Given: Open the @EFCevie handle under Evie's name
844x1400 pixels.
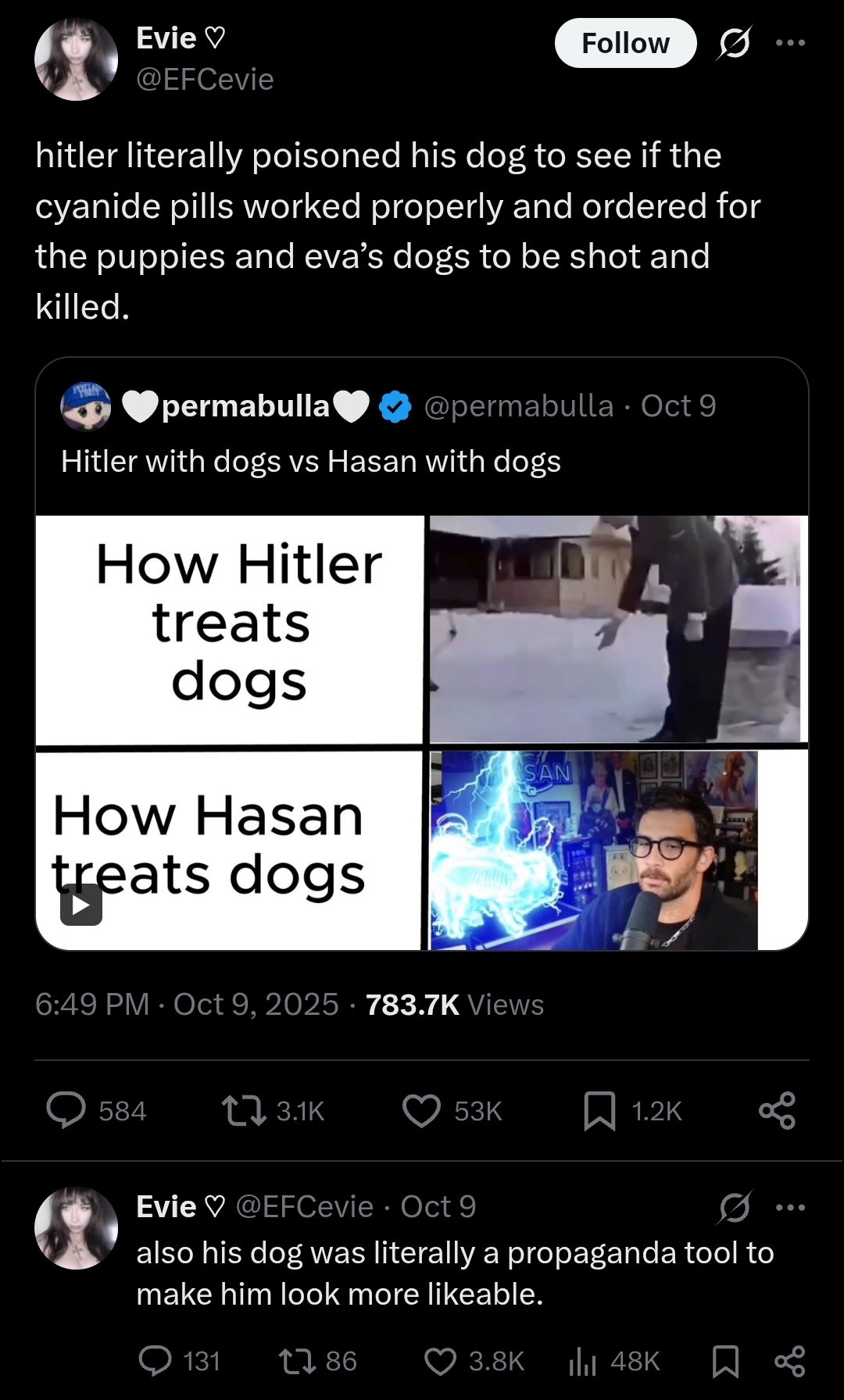Looking at the screenshot, I should click(x=205, y=79).
